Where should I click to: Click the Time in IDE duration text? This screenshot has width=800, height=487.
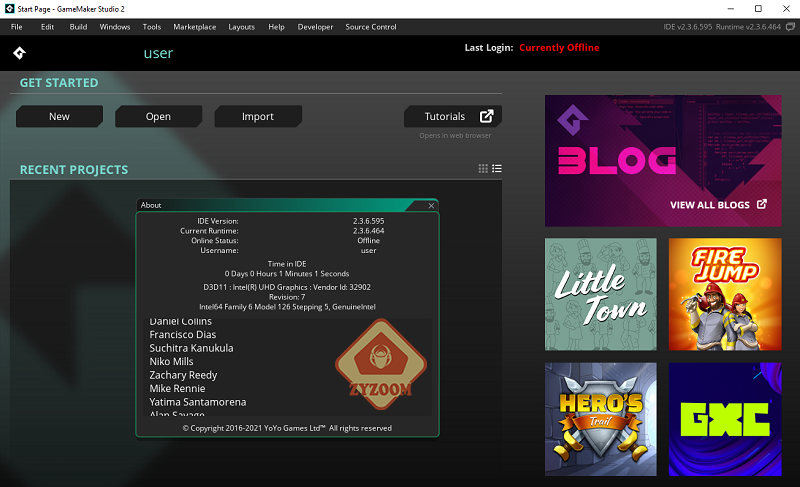click(287, 273)
